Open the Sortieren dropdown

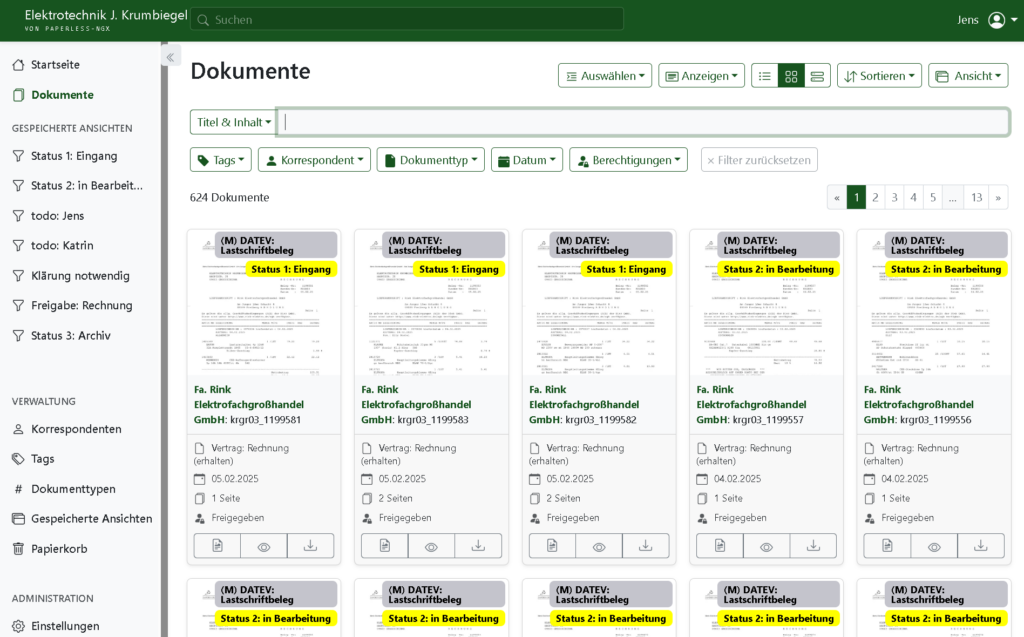pyautogui.click(x=879, y=76)
